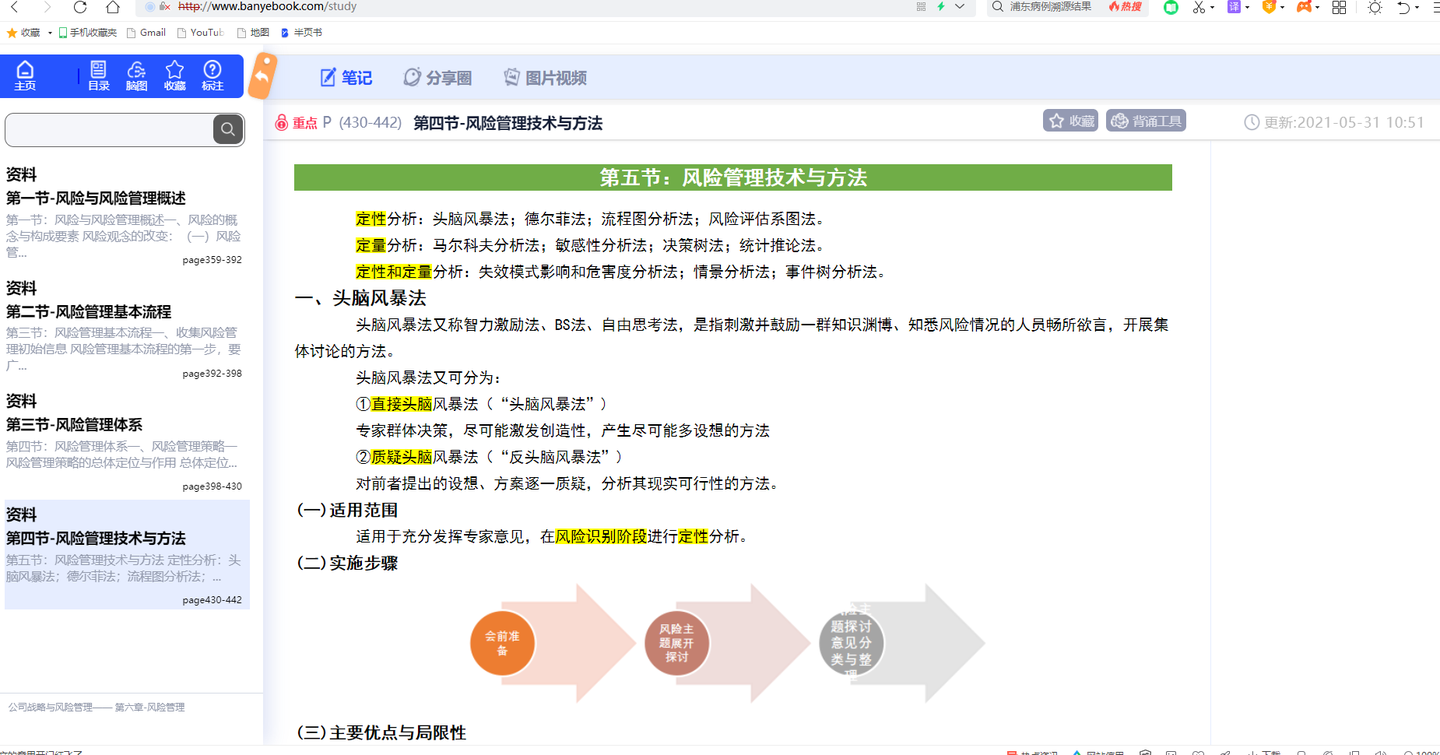Click the purple translate icon in browser toolbar
The height and width of the screenshot is (755, 1440).
coord(1234,8)
